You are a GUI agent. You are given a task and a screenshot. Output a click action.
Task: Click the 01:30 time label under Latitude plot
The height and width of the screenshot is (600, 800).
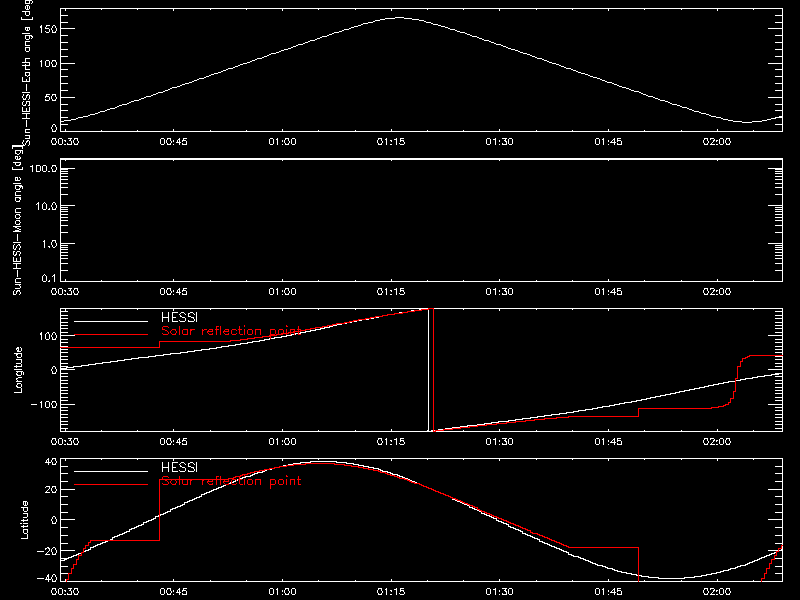pyautogui.click(x=499, y=592)
